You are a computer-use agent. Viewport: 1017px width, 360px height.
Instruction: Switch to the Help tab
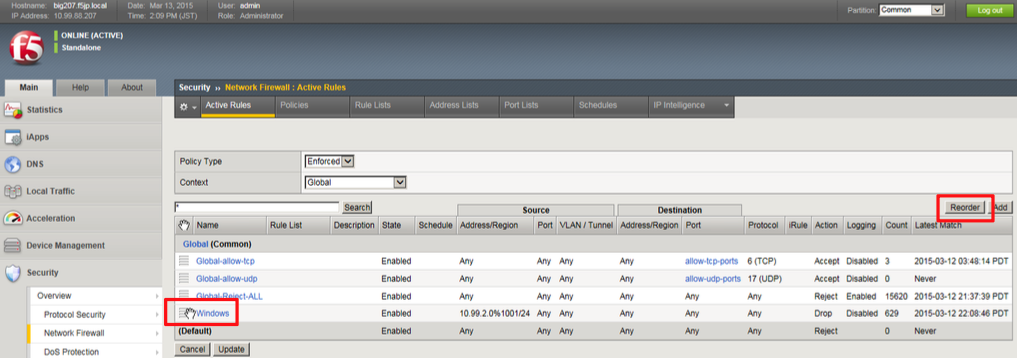coord(80,88)
